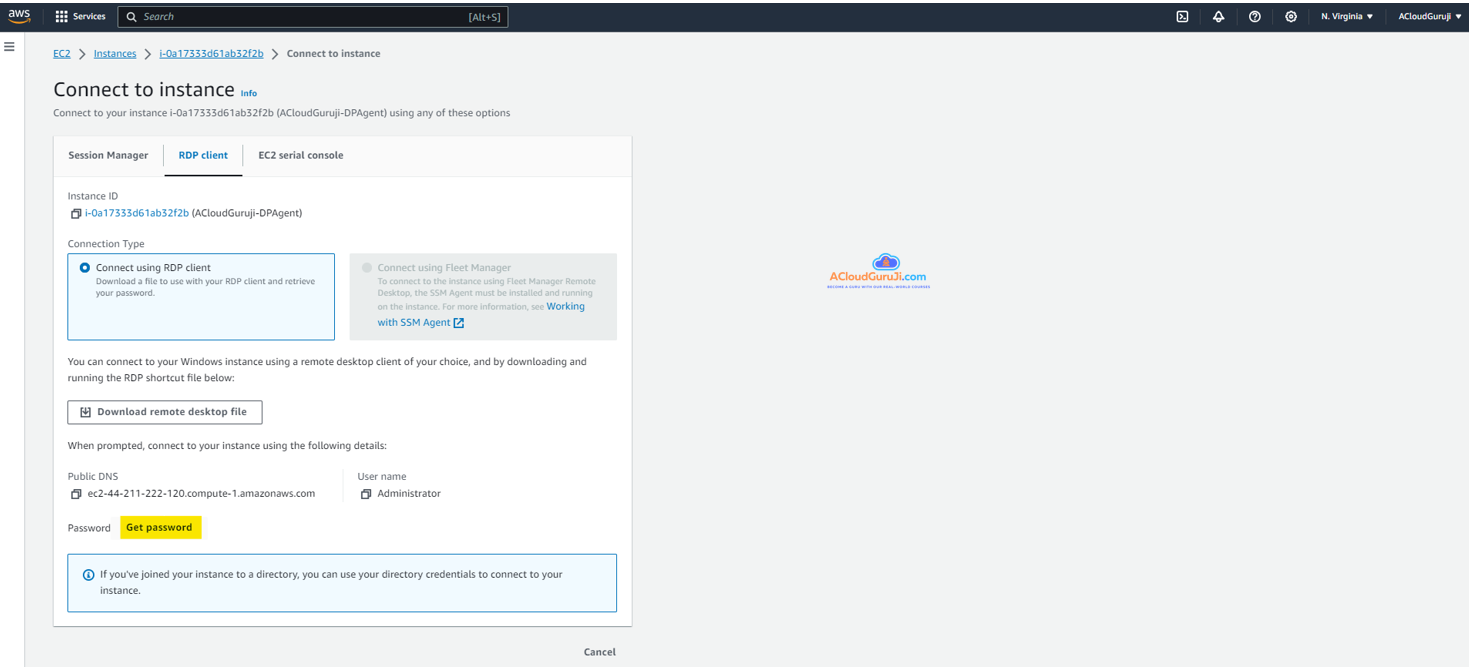Copy the Instance ID with copy icon
Screen dimensions: 1469x667
coord(75,213)
